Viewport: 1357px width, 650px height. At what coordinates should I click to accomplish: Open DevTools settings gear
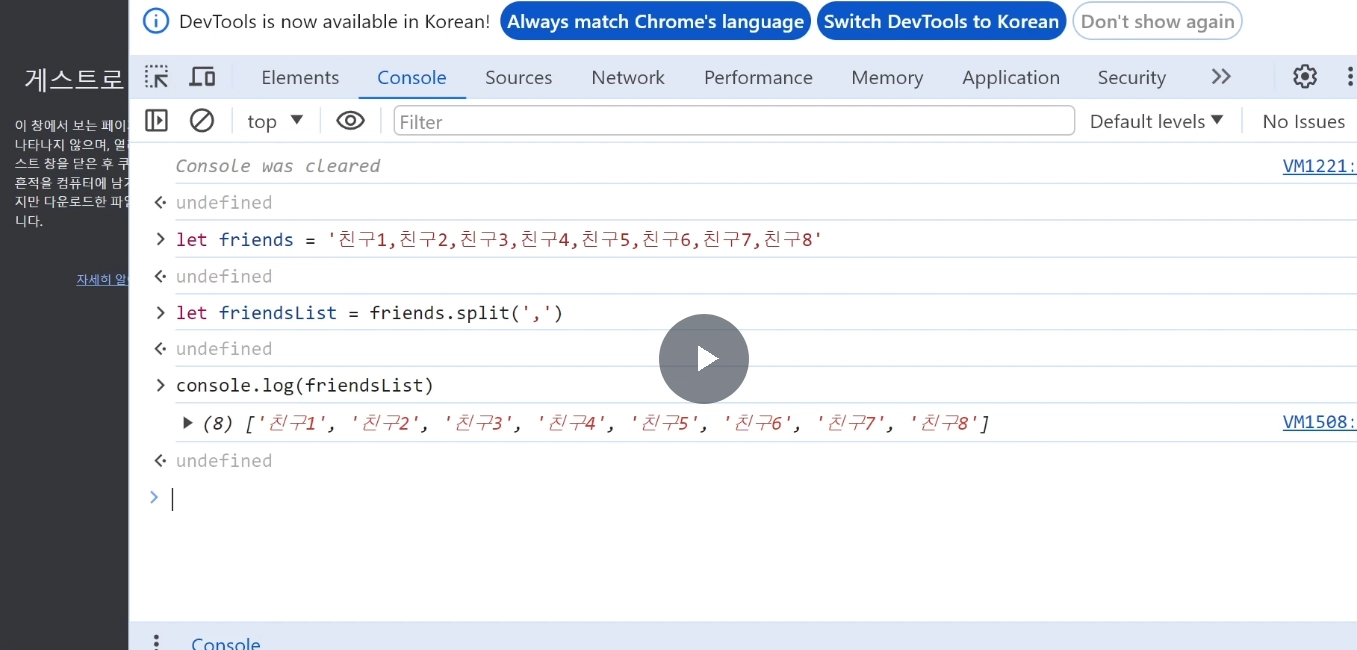(1305, 77)
